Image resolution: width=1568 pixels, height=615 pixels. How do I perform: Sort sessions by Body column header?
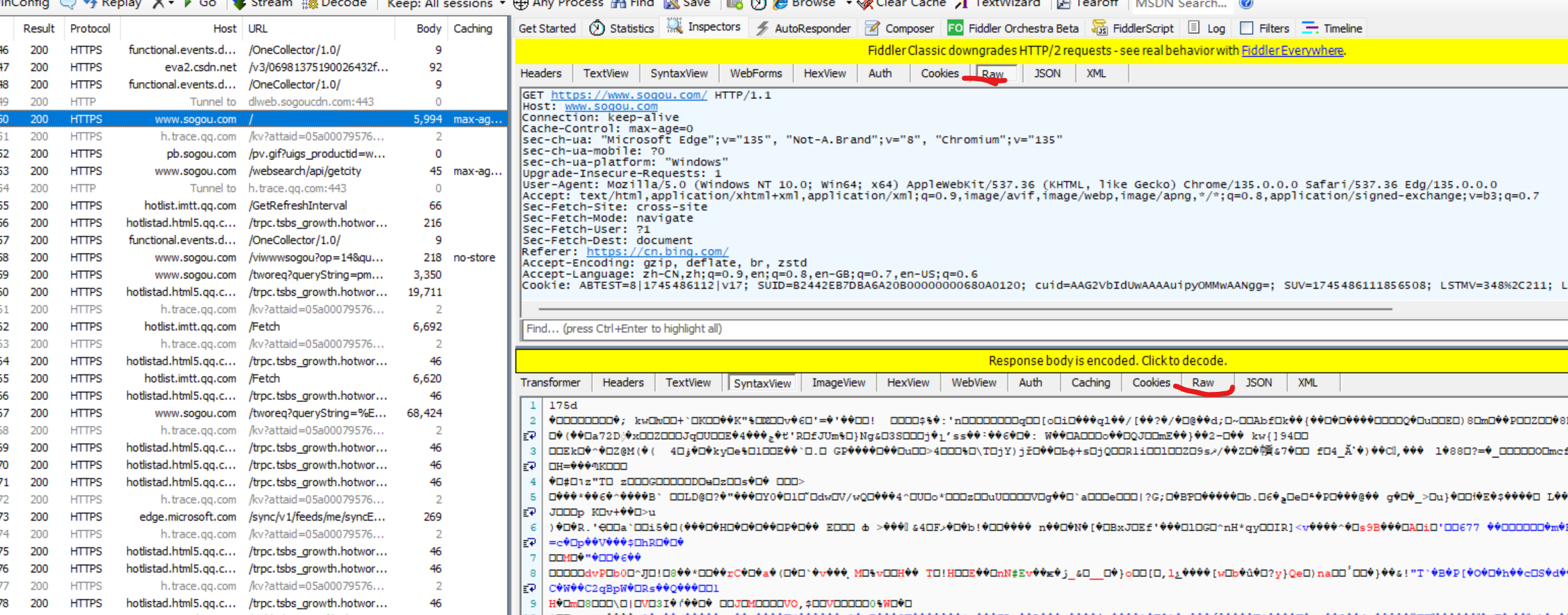pyautogui.click(x=428, y=28)
